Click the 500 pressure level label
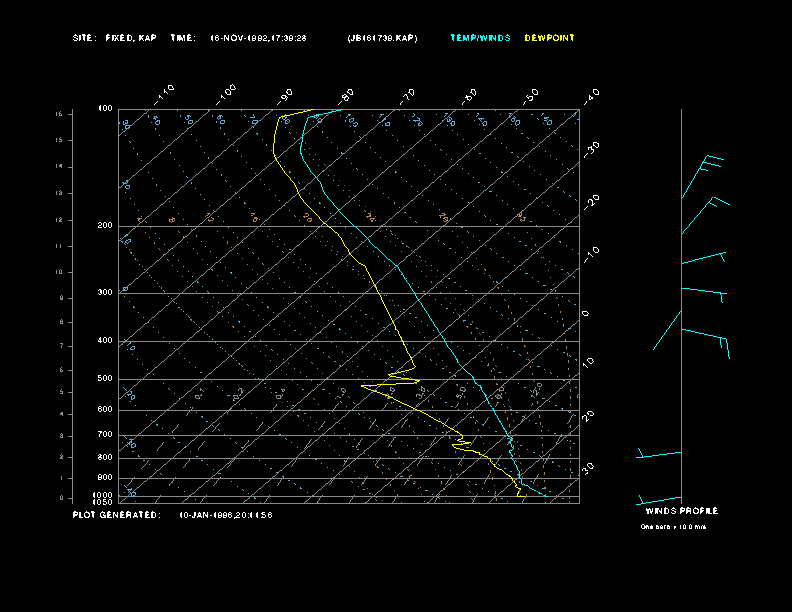Viewport: 792px width, 612px height. pos(105,379)
